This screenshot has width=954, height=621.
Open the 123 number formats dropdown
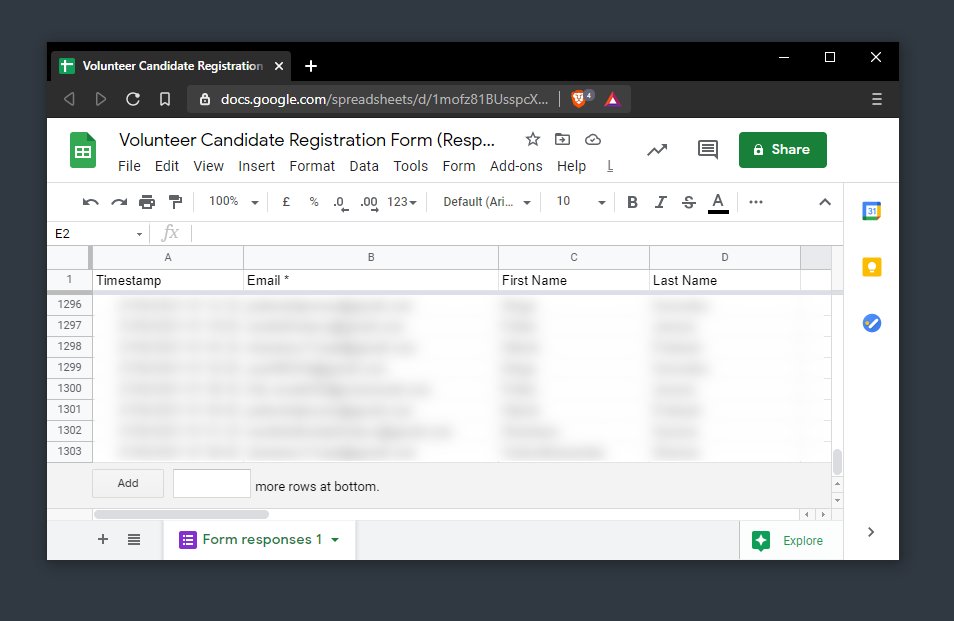(402, 202)
